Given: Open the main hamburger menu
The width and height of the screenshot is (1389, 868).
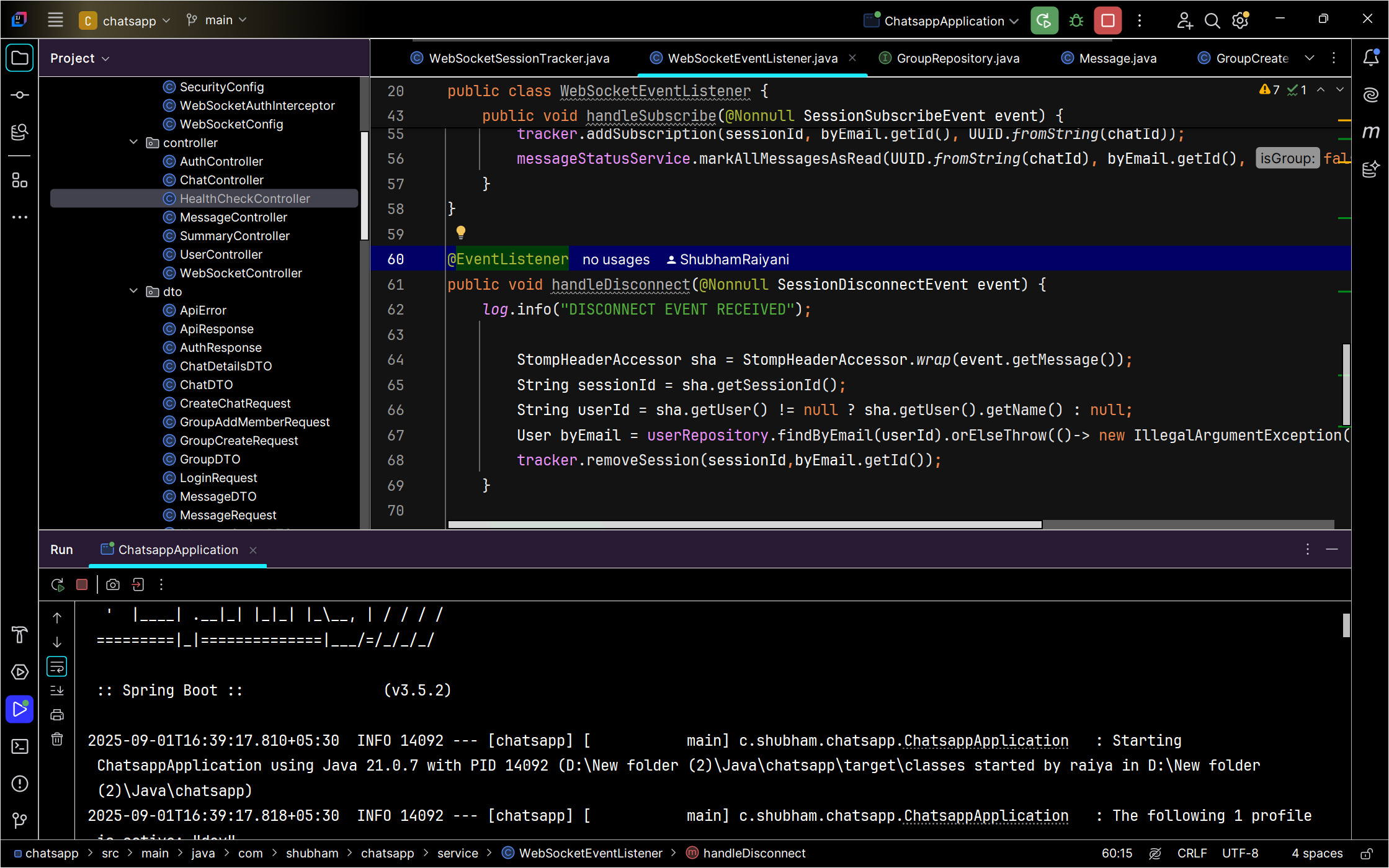Looking at the screenshot, I should [55, 20].
